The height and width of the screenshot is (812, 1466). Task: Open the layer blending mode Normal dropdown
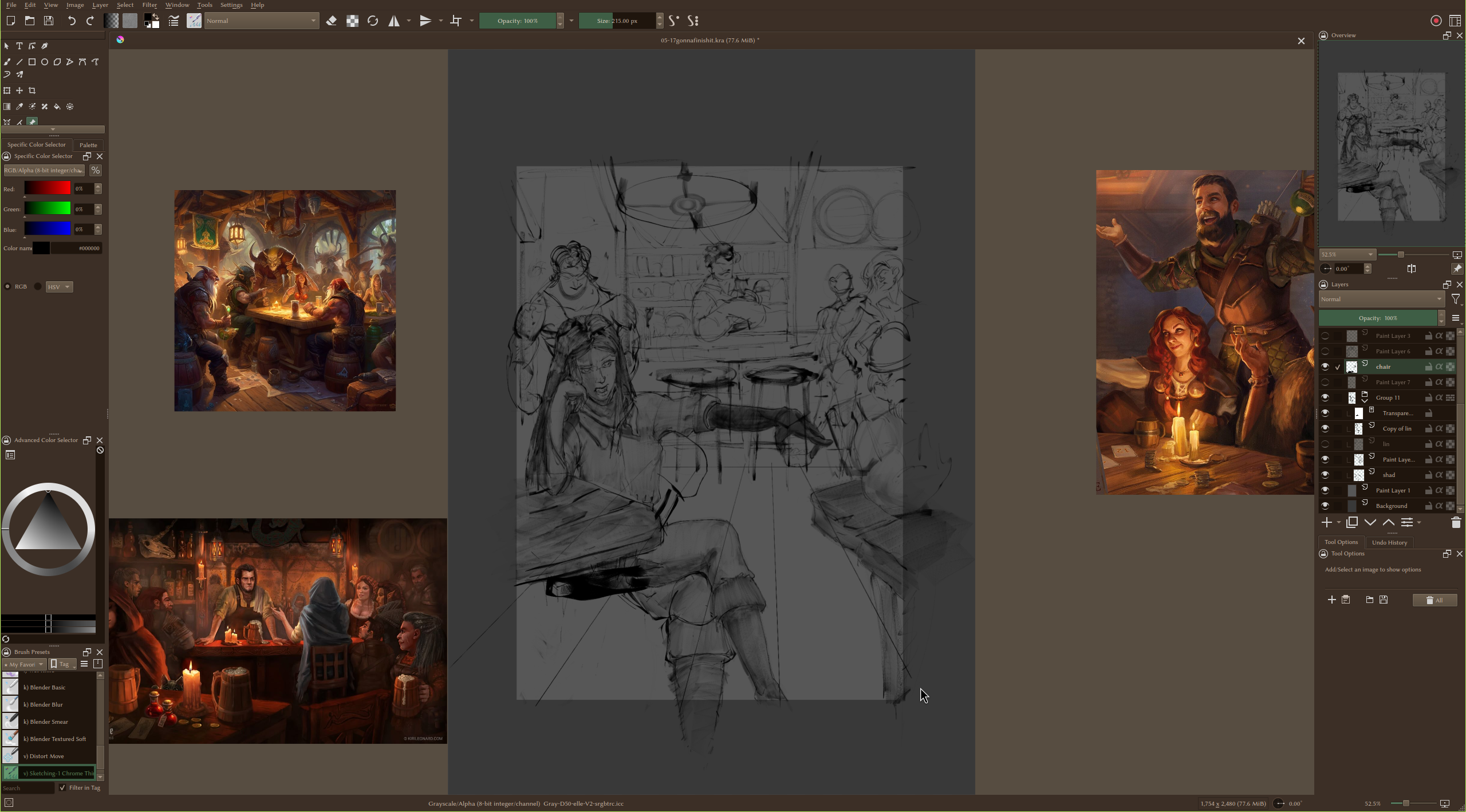pyautogui.click(x=1381, y=299)
